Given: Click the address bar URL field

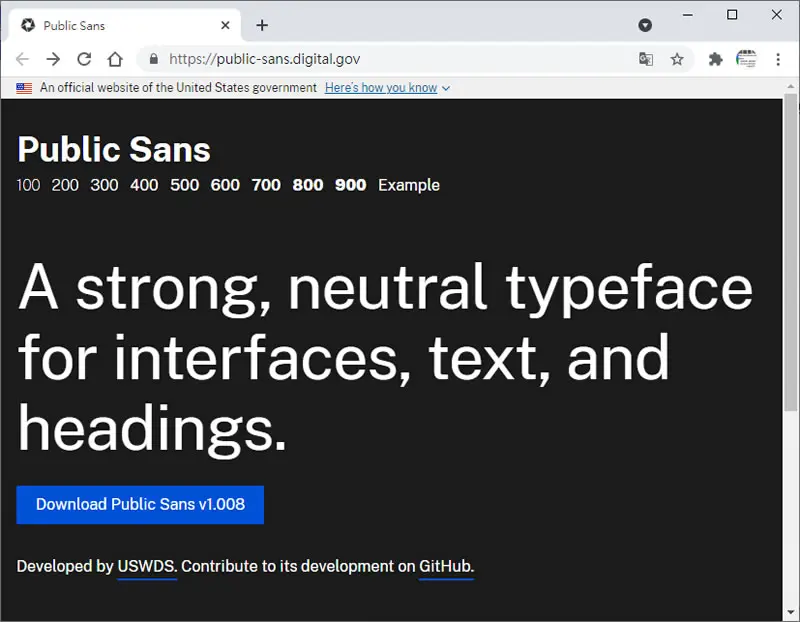Looking at the screenshot, I should coord(388,59).
